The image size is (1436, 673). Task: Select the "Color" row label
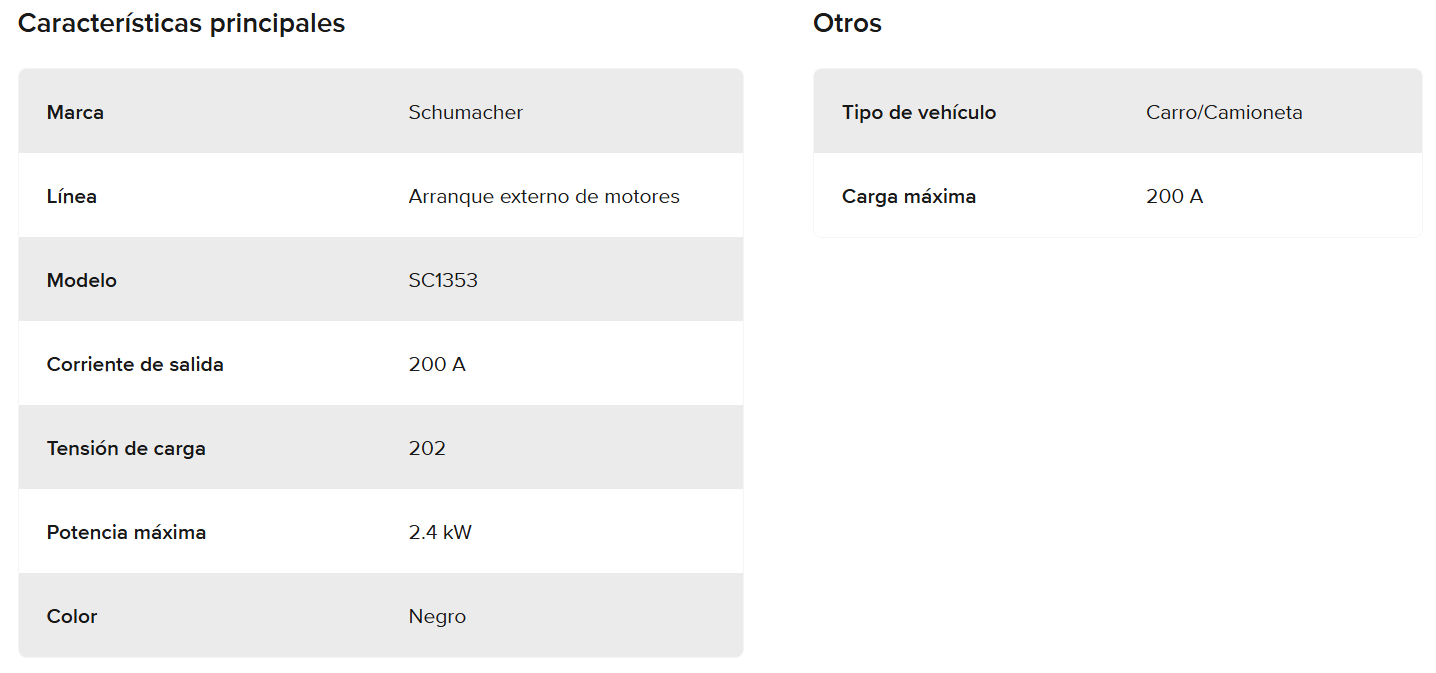point(72,616)
